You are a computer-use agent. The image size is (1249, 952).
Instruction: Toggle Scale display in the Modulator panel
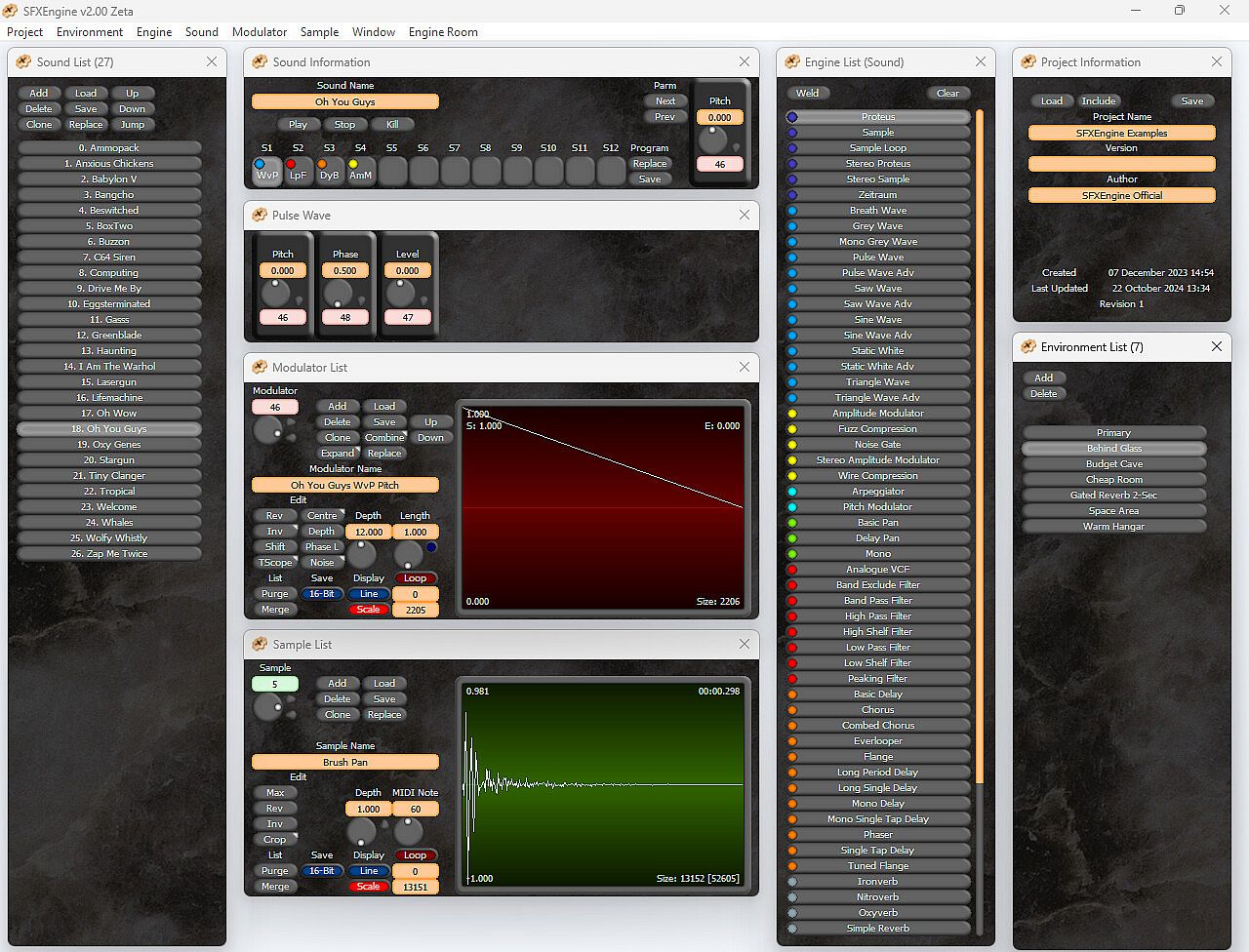pyautogui.click(x=368, y=610)
